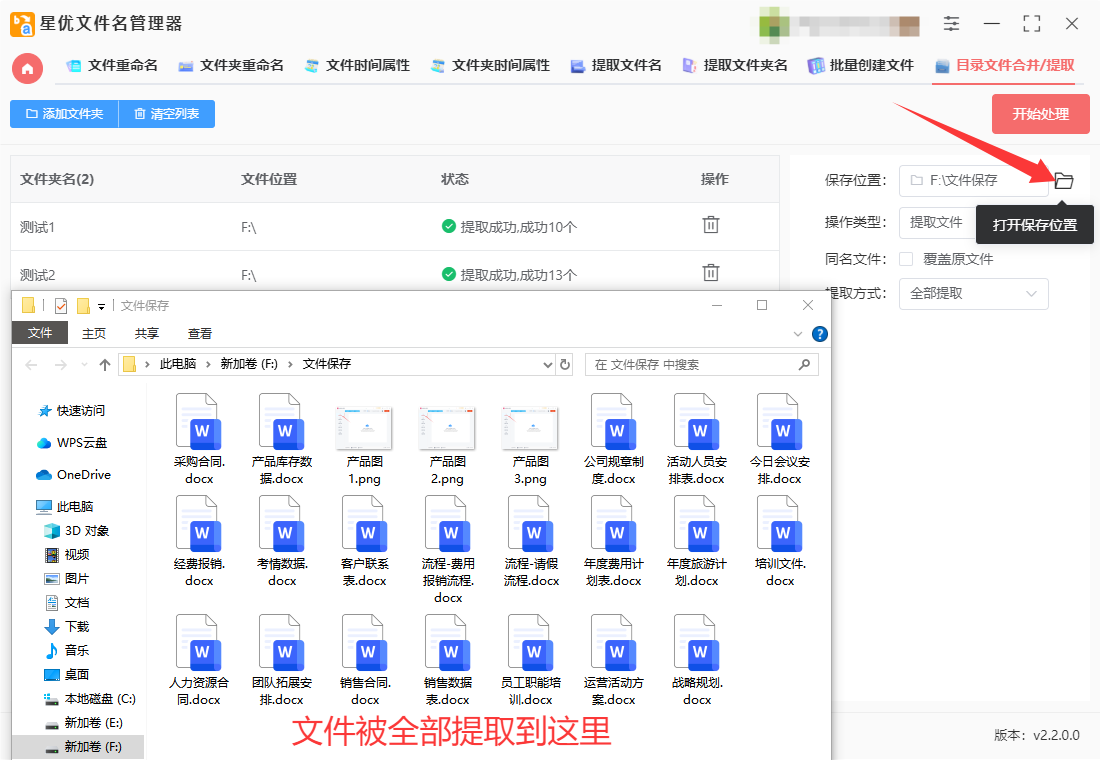The width and height of the screenshot is (1100, 760).
Task: Open OneDrive in Explorer sidebar
Action: pos(74,475)
